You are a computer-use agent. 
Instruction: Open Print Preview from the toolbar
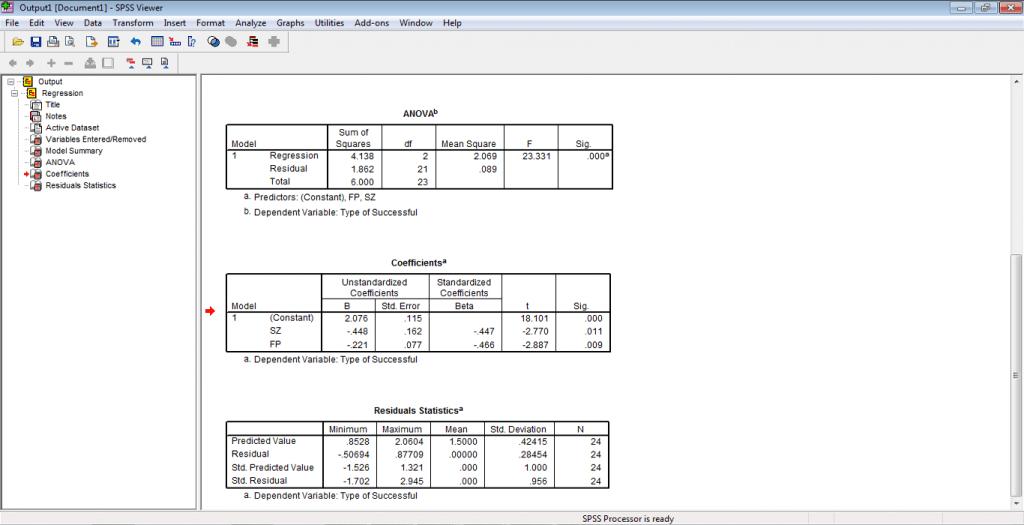(x=70, y=42)
